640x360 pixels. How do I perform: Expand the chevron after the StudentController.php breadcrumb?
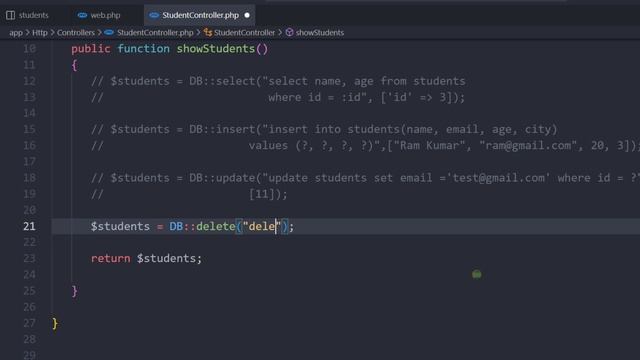[x=198, y=33]
